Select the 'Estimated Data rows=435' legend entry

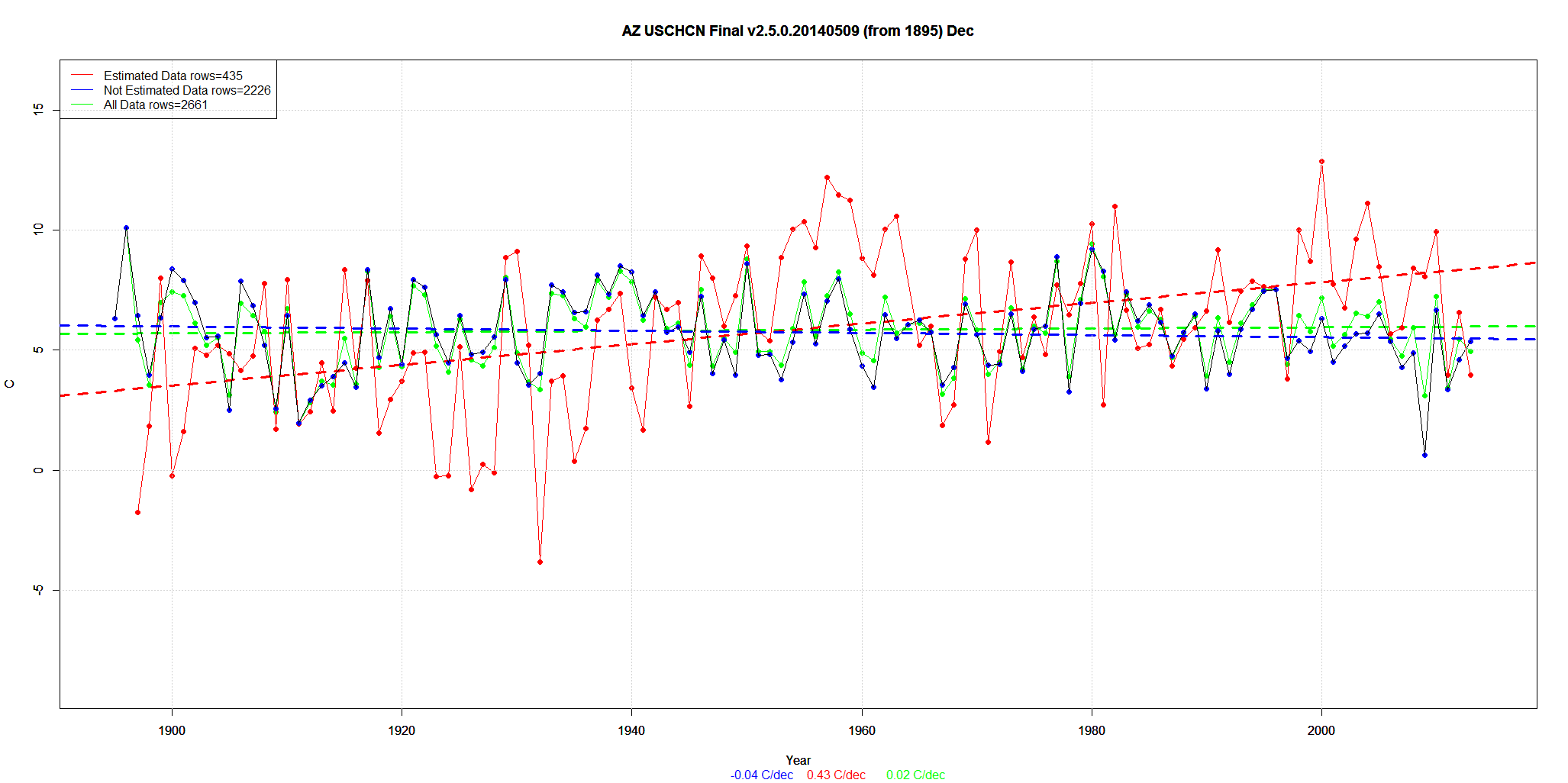(173, 76)
